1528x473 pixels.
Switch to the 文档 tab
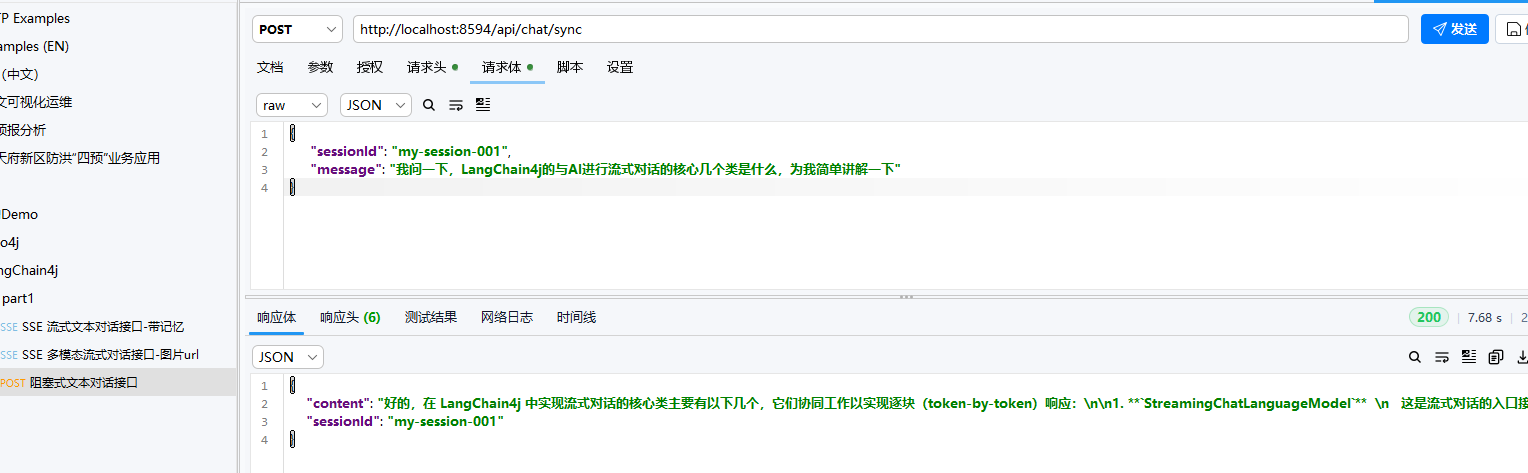(270, 67)
